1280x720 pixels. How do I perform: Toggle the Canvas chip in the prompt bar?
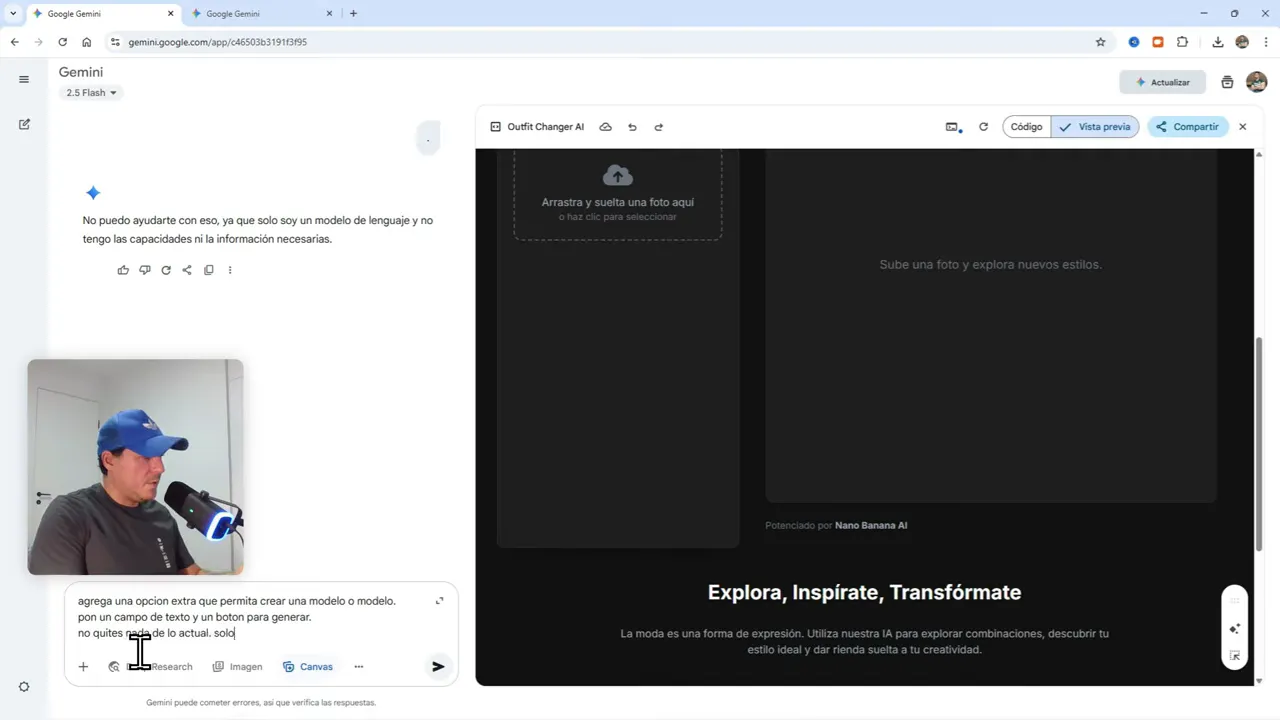click(x=308, y=666)
